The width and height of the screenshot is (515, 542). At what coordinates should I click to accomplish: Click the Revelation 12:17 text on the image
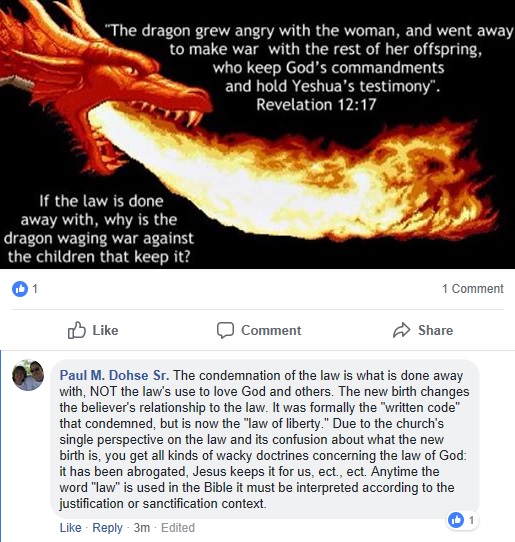click(x=316, y=105)
